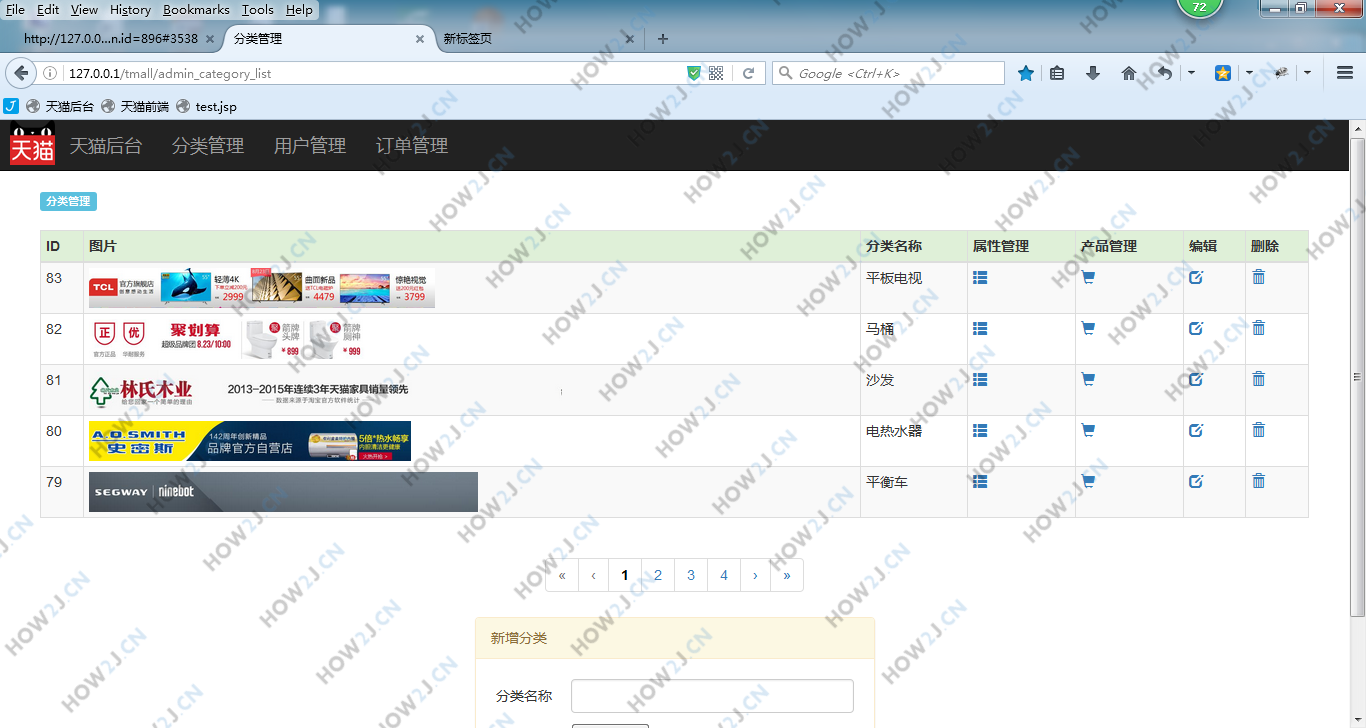This screenshot has height=728, width=1366.
Task: Go to browser home page icon
Action: [1129, 73]
